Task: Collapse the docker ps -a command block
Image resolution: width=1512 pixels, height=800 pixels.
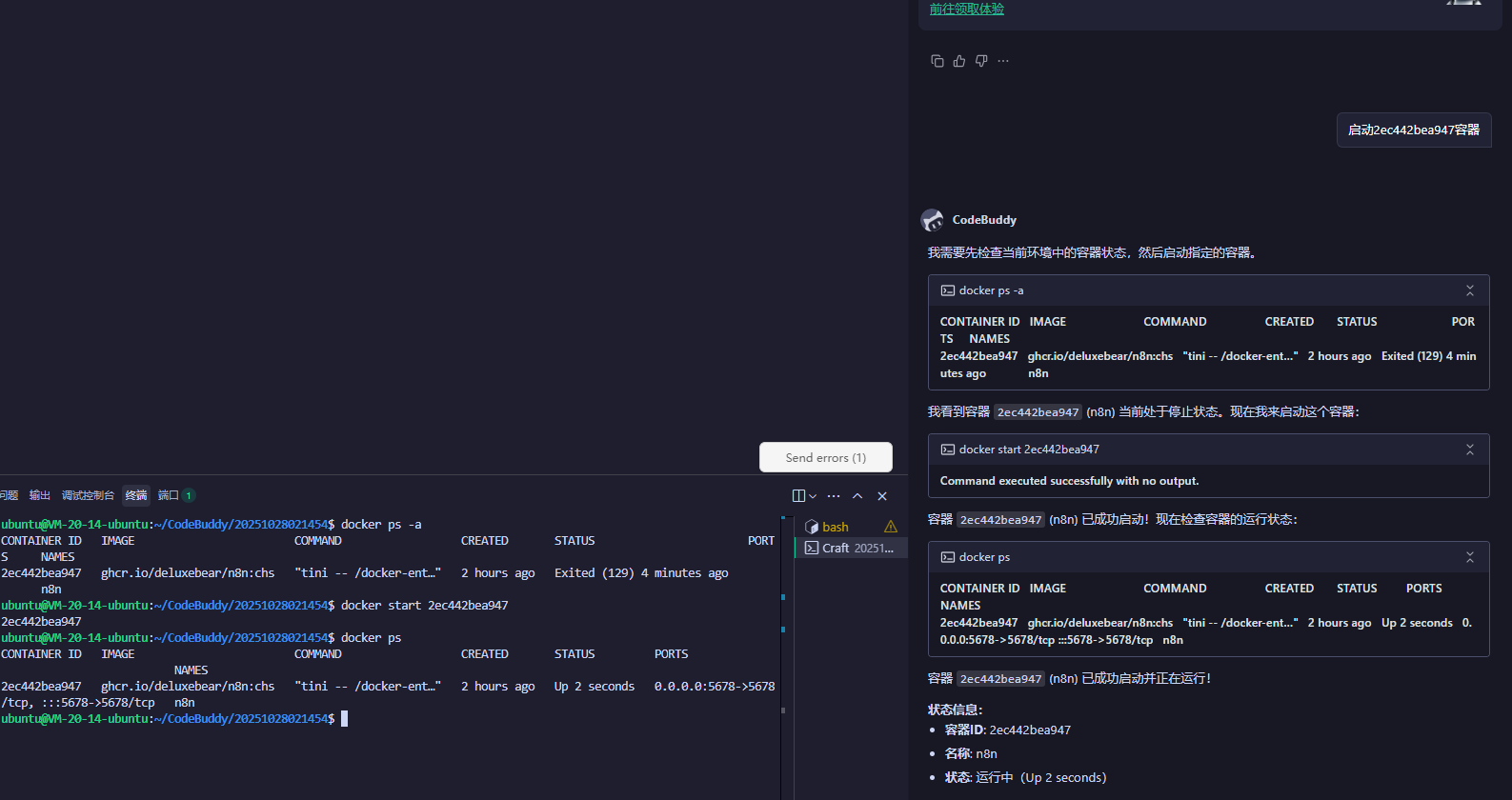Action: [1470, 290]
